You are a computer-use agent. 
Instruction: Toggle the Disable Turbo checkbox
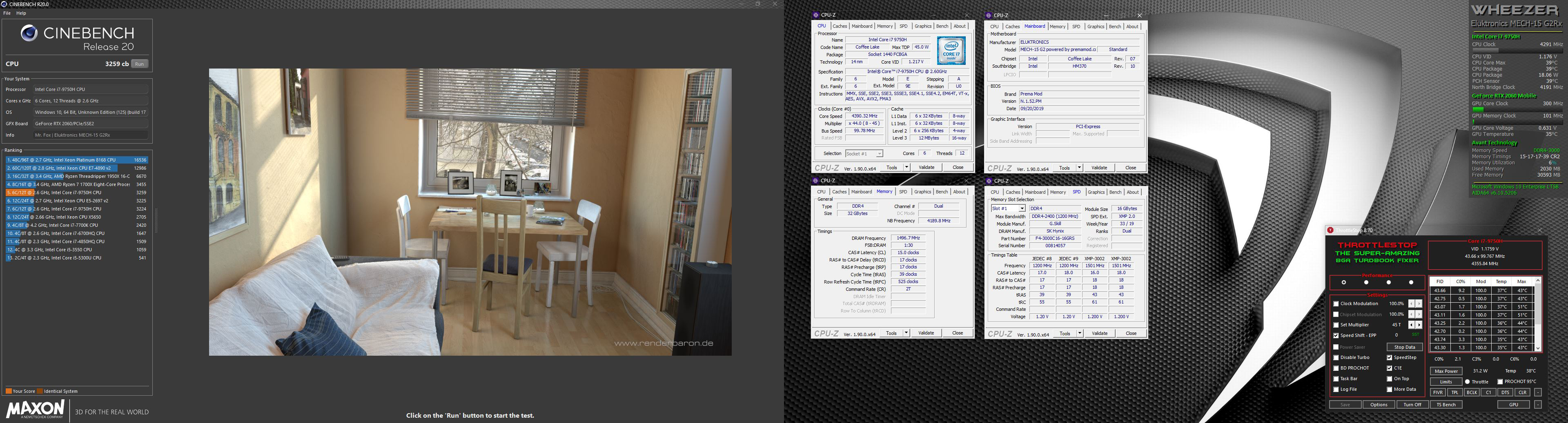[1336, 358]
